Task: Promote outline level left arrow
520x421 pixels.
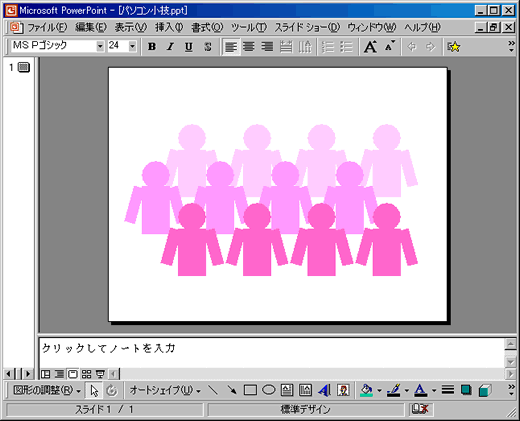Action: tap(412, 46)
